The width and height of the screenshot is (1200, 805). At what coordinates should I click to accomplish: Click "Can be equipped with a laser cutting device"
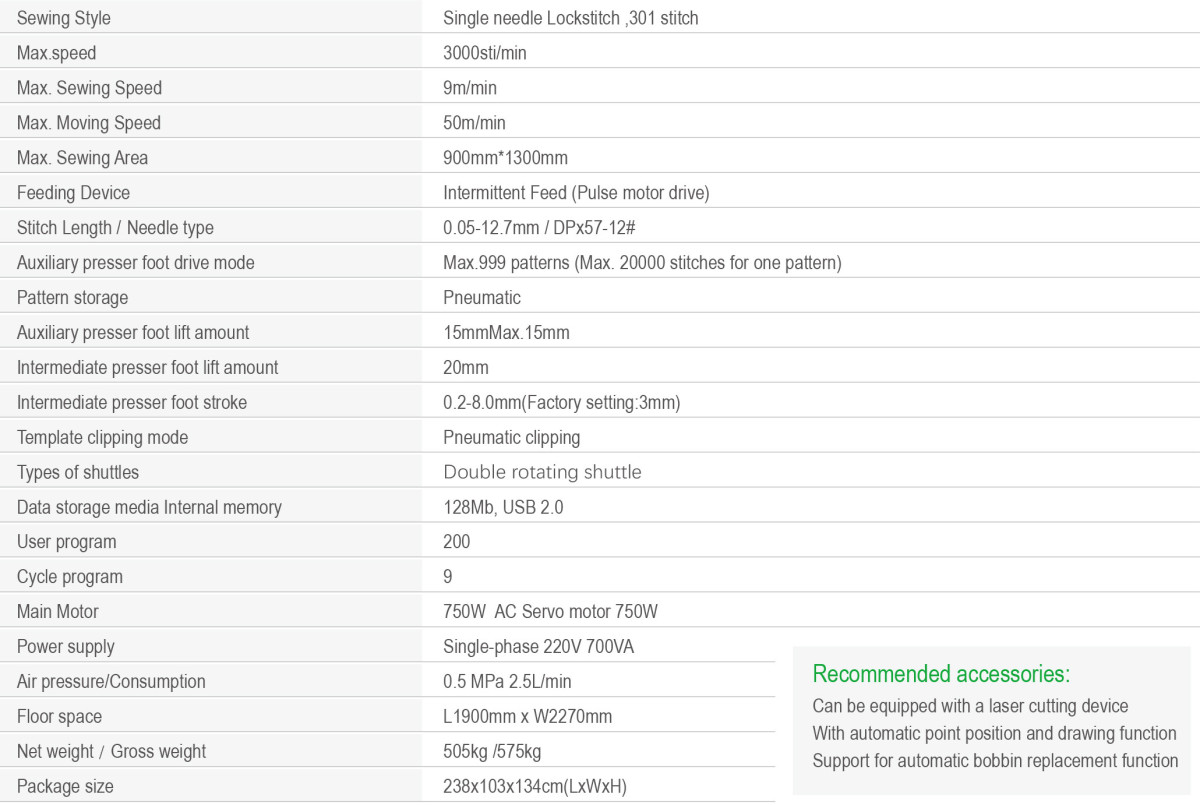coord(970,706)
